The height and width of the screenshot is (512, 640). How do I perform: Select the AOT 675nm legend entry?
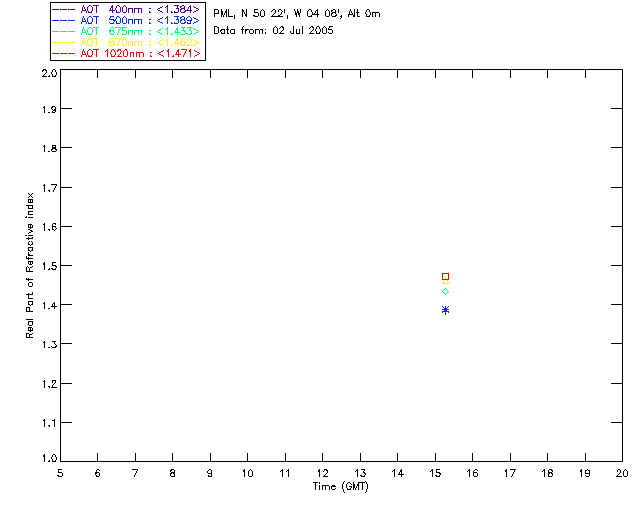coord(127,31)
